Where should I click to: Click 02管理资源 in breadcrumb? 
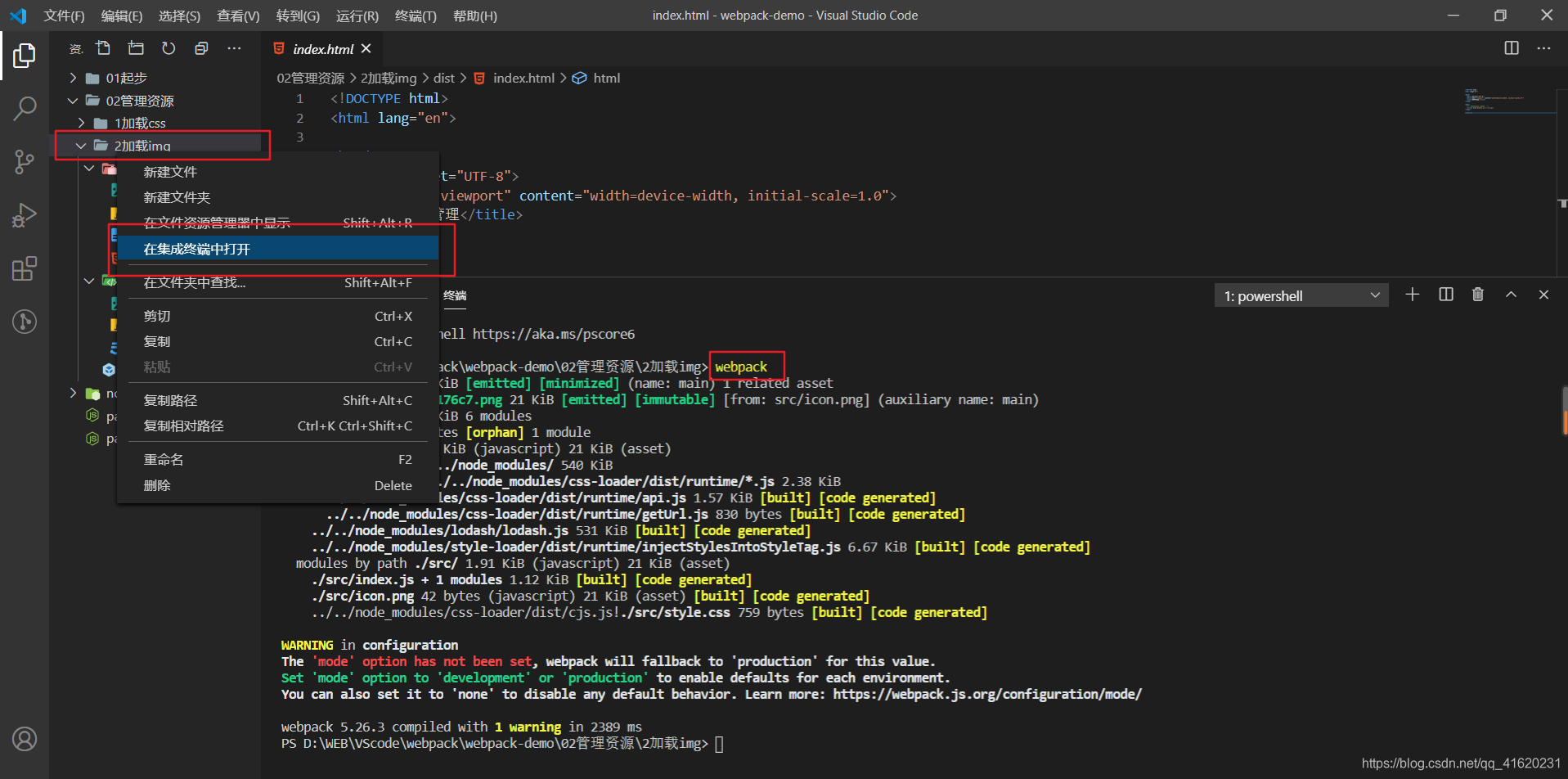click(311, 78)
